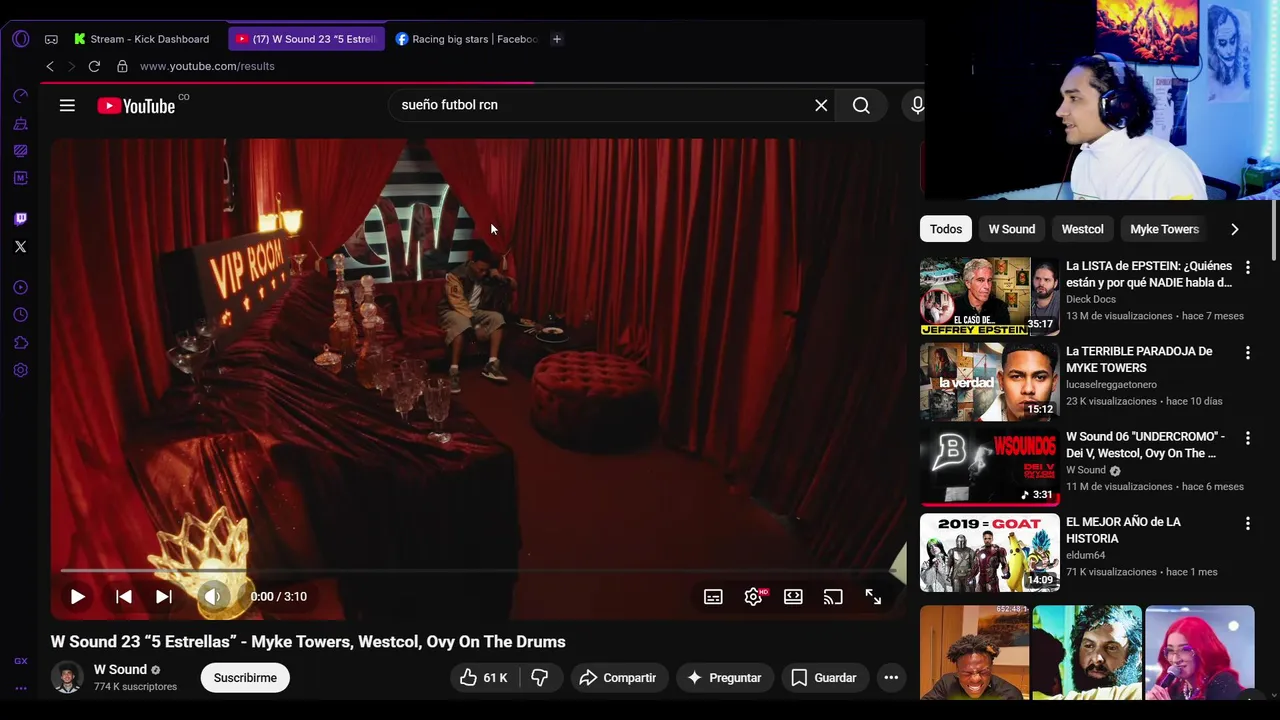This screenshot has width=1280, height=720.
Task: Open browser Settings gear in sidebar
Action: coord(21,370)
